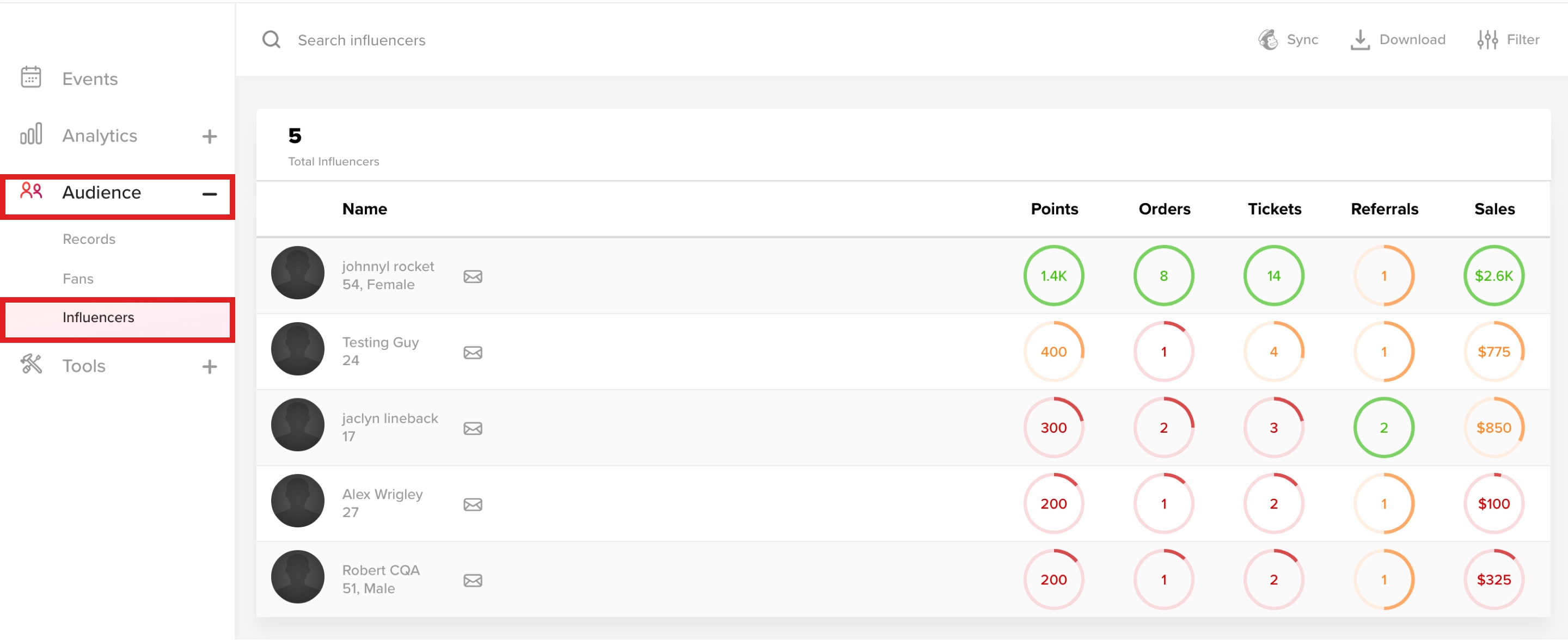Click the search magnifier icon
The height and width of the screenshot is (640, 1568).
271,40
